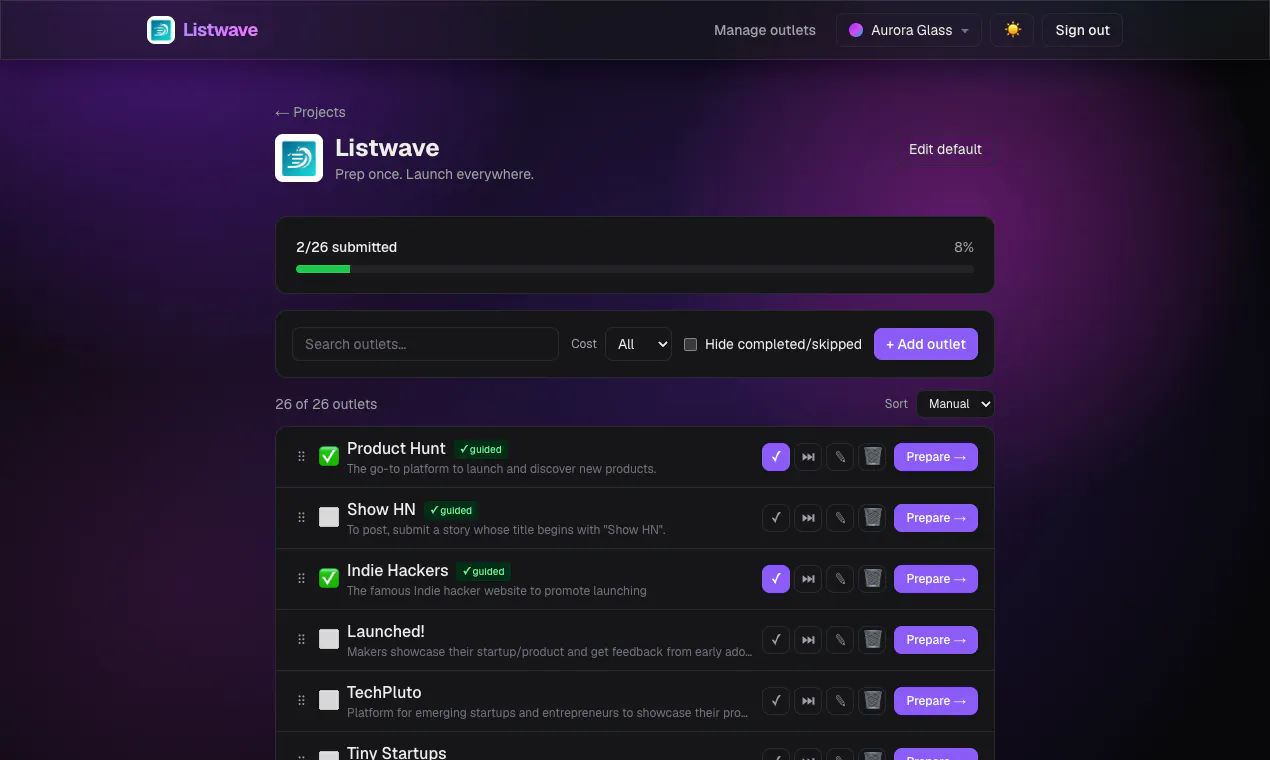
Task: Open the Cost filter dropdown
Action: point(638,344)
